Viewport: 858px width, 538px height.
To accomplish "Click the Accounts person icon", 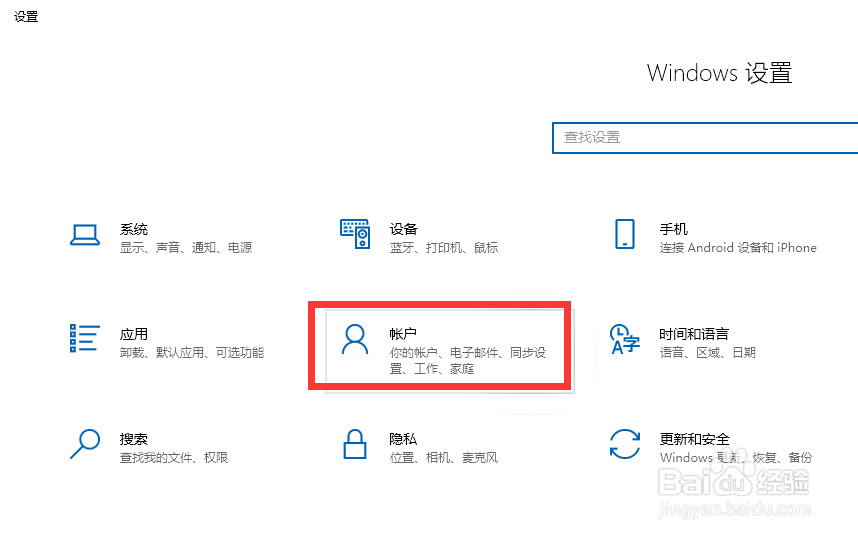I will tap(355, 339).
